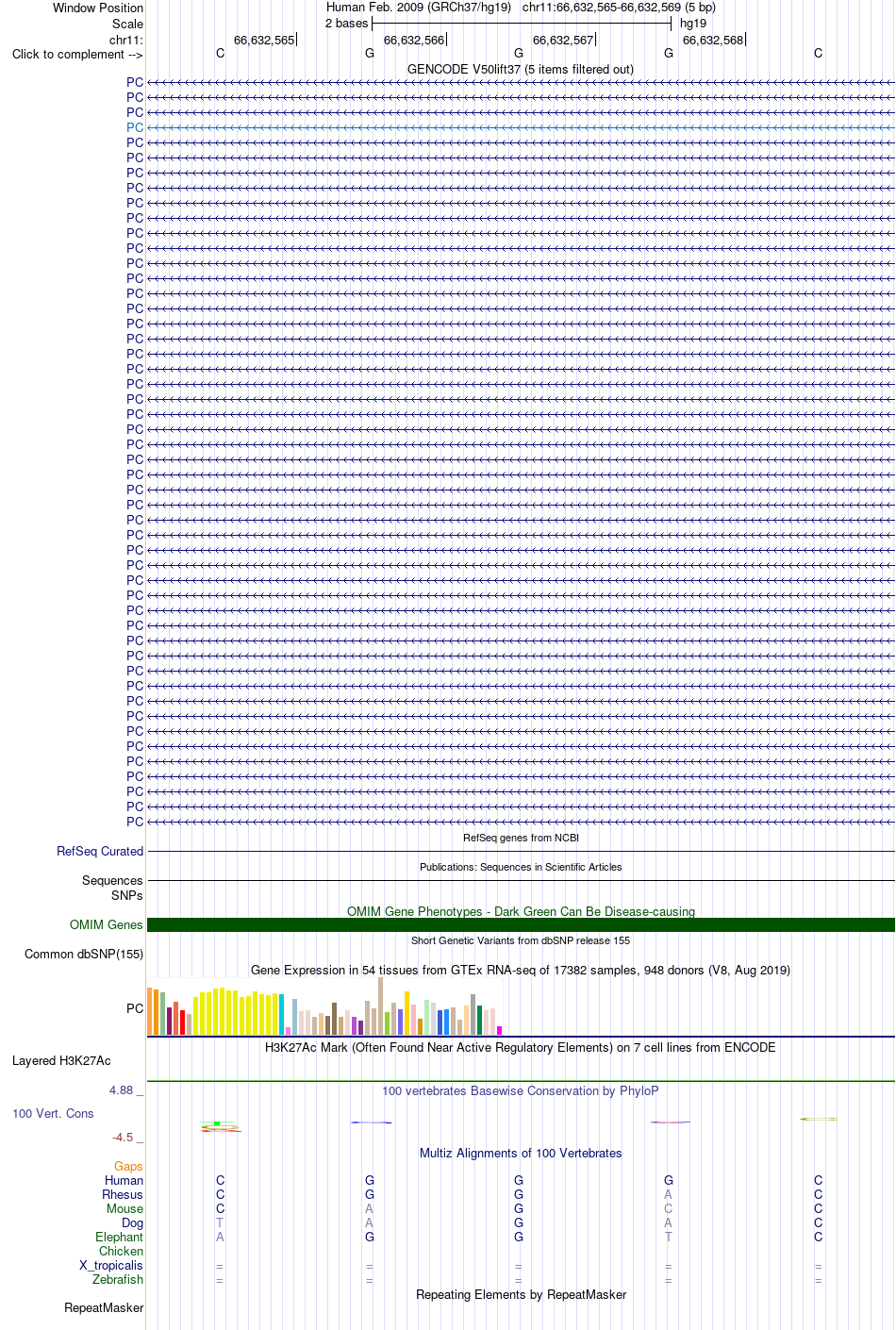Screen dimensions: 896x1330
Task: Click the '4.88' PhyloP upper scale value
Action: tap(121, 1090)
